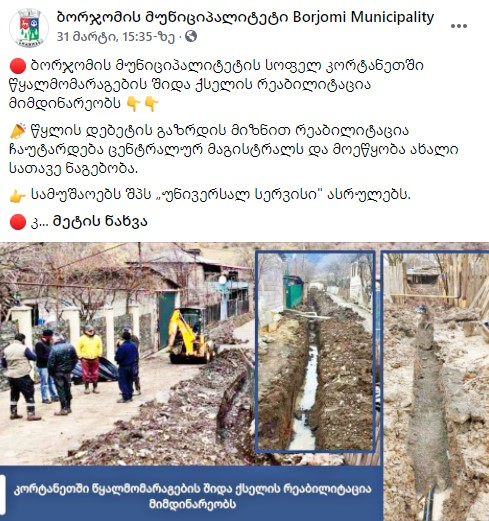Click the red circle emoji starting the post

click(18, 66)
